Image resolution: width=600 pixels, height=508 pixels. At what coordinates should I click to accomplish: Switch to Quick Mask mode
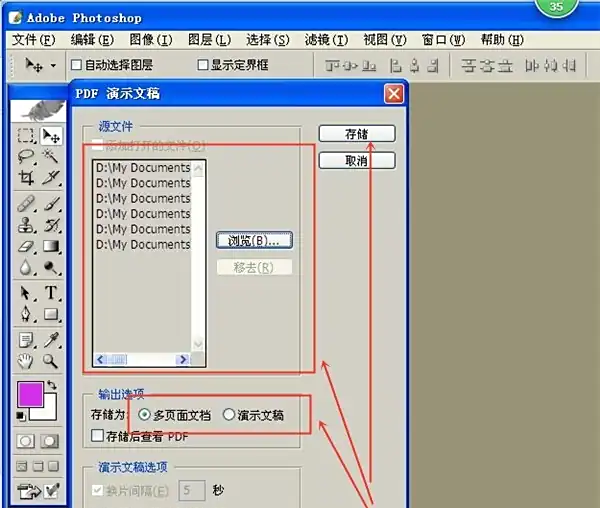pyautogui.click(x=50, y=441)
